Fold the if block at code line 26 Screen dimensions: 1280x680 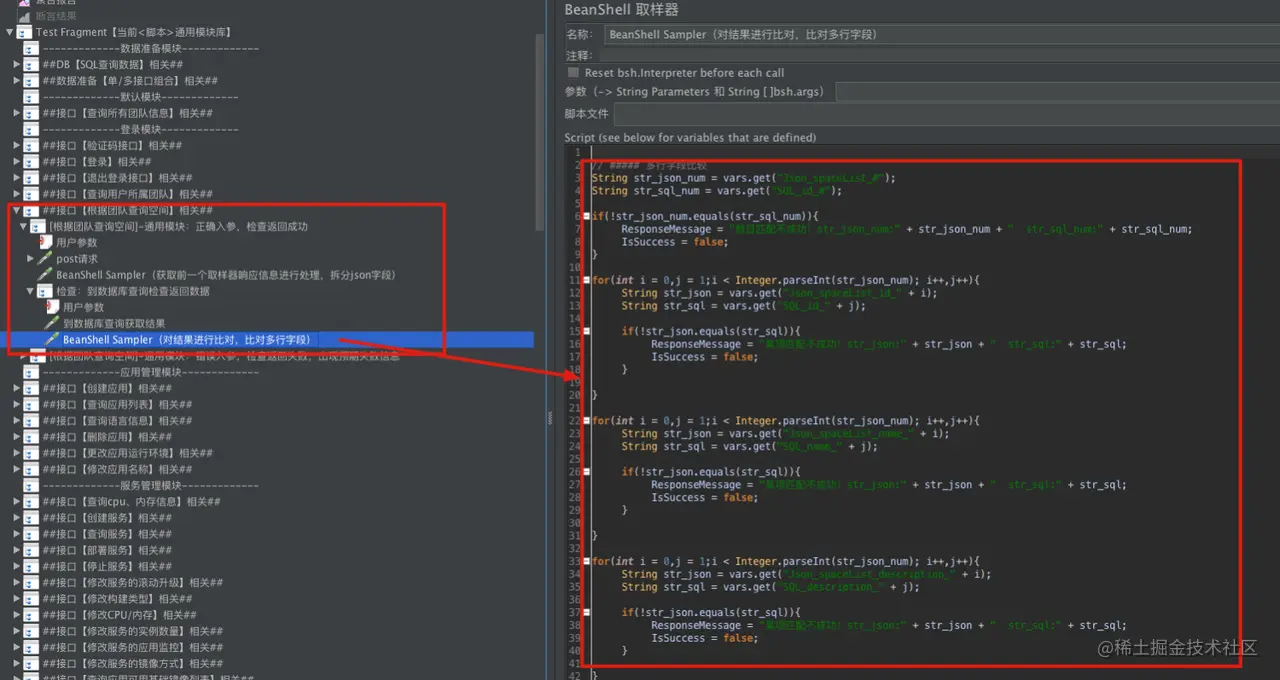(587, 472)
